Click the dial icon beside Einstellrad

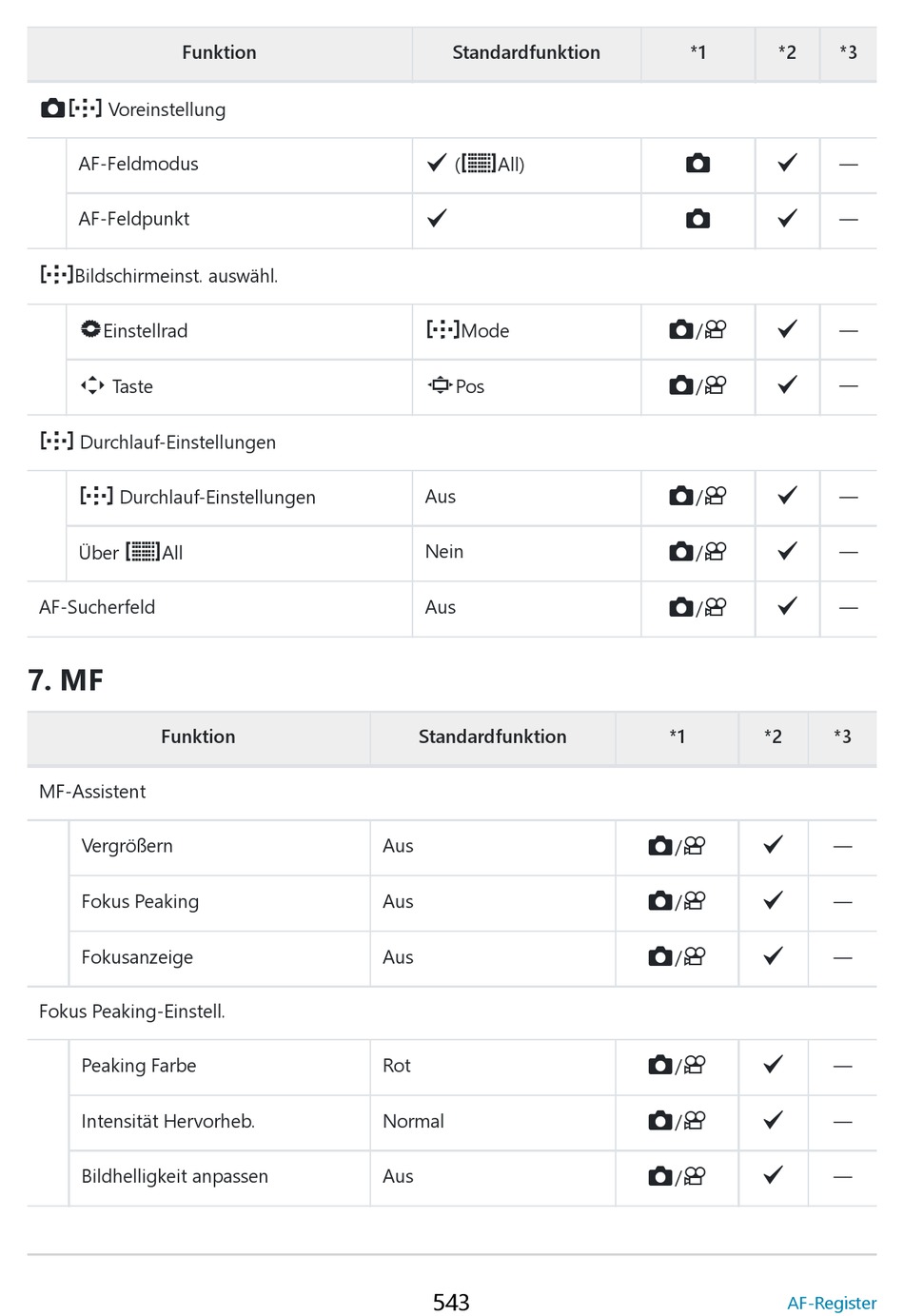tap(90, 329)
